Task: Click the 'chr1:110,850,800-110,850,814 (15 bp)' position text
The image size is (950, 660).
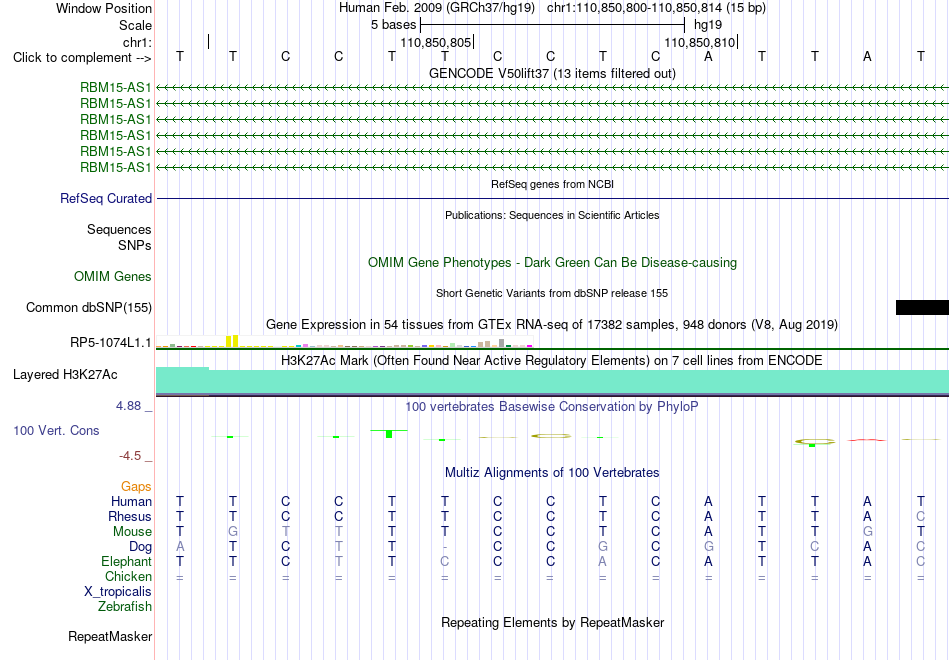Action: pos(656,8)
